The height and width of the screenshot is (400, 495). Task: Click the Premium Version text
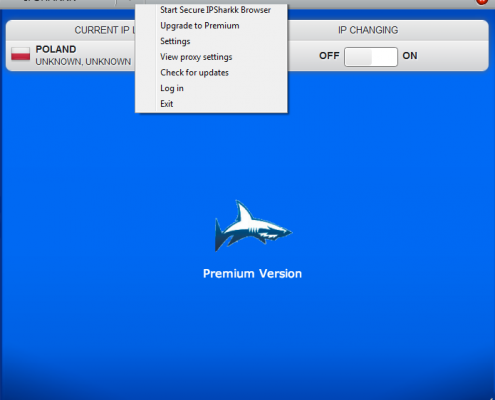252,274
